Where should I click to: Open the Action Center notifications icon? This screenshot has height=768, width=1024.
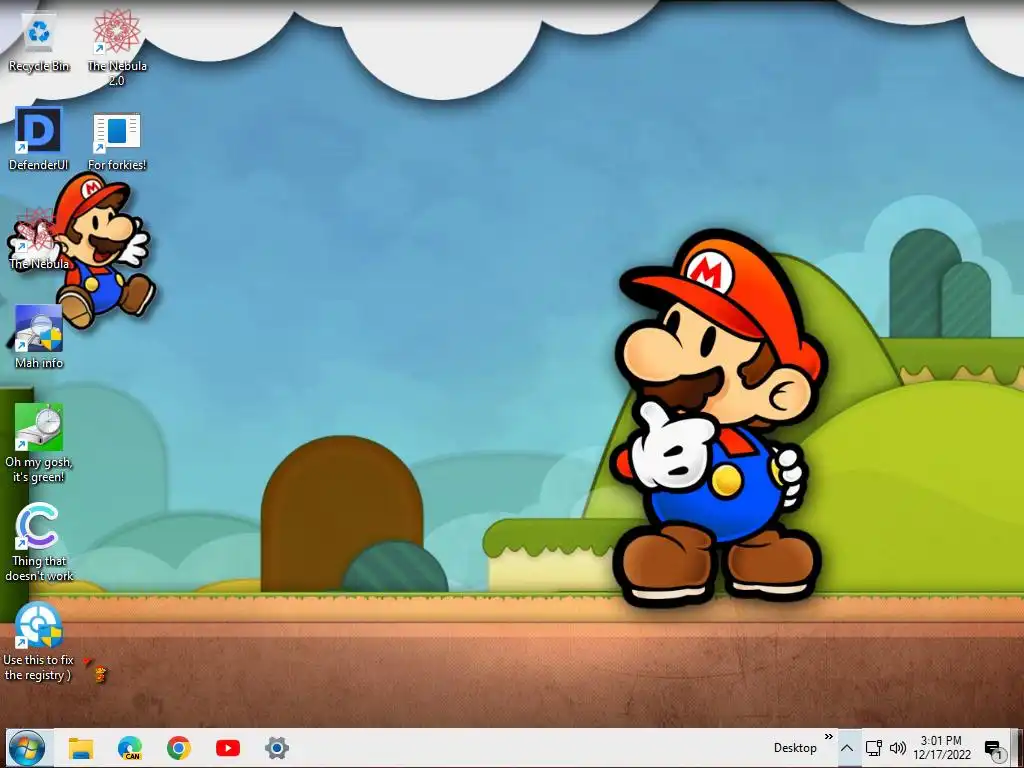click(993, 748)
